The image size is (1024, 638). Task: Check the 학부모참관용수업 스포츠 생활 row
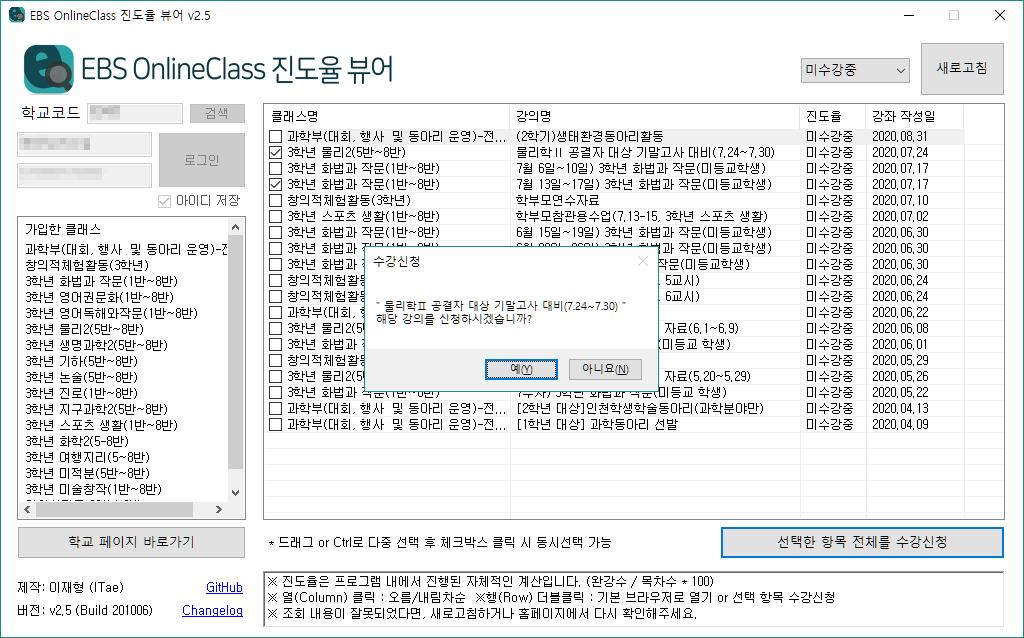pos(276,216)
